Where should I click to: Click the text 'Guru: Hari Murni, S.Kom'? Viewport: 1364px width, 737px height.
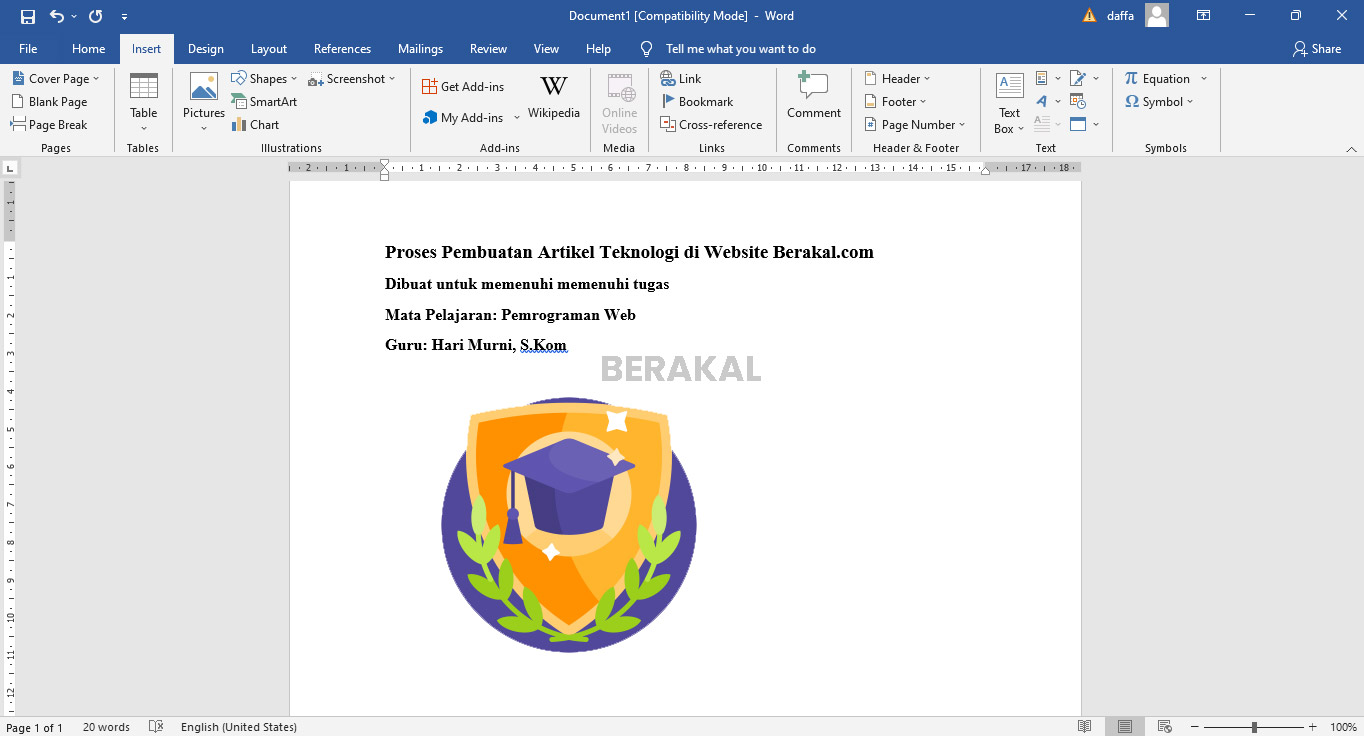tap(476, 345)
